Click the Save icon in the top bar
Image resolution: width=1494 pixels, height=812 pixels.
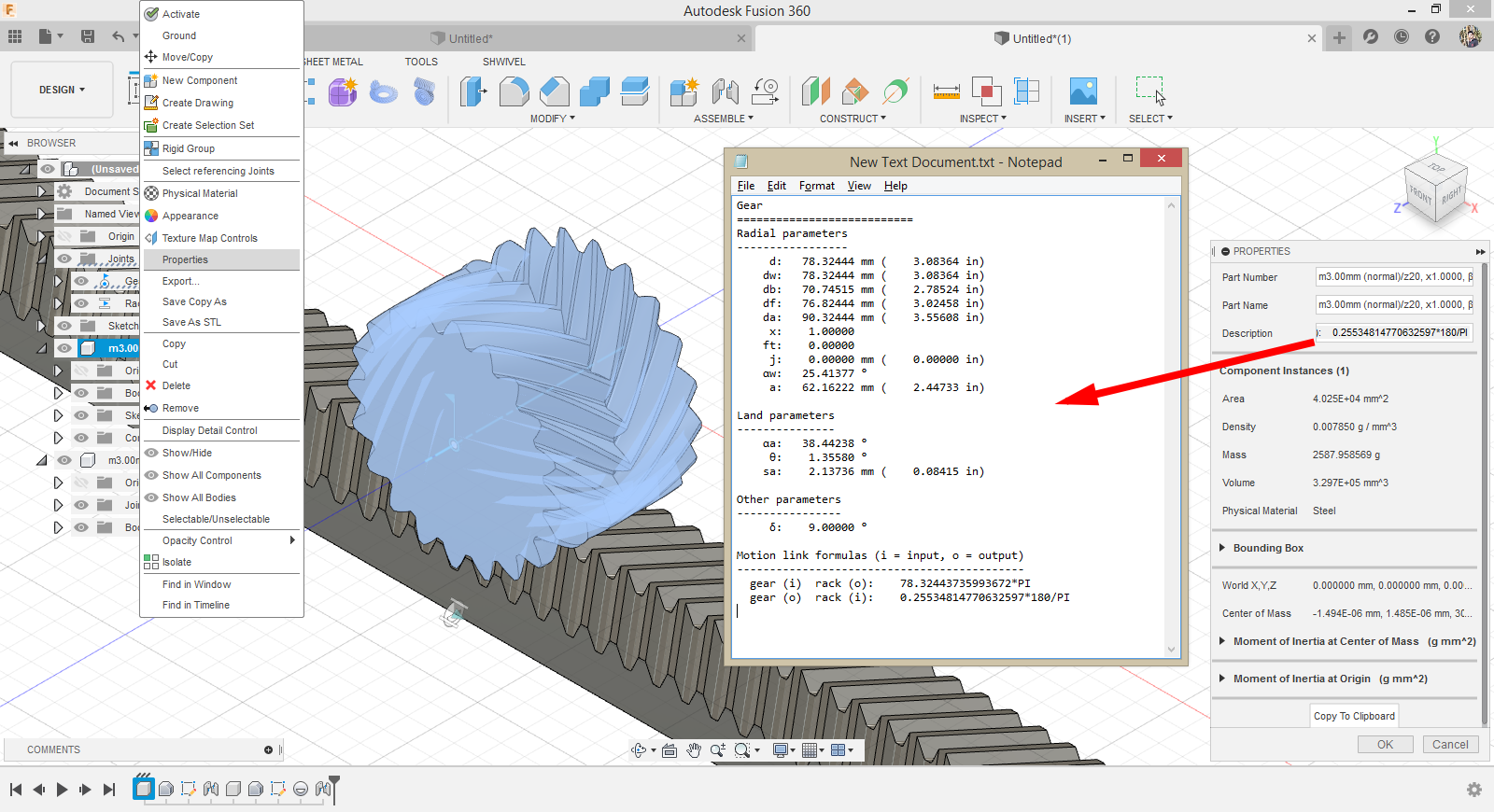(x=88, y=36)
